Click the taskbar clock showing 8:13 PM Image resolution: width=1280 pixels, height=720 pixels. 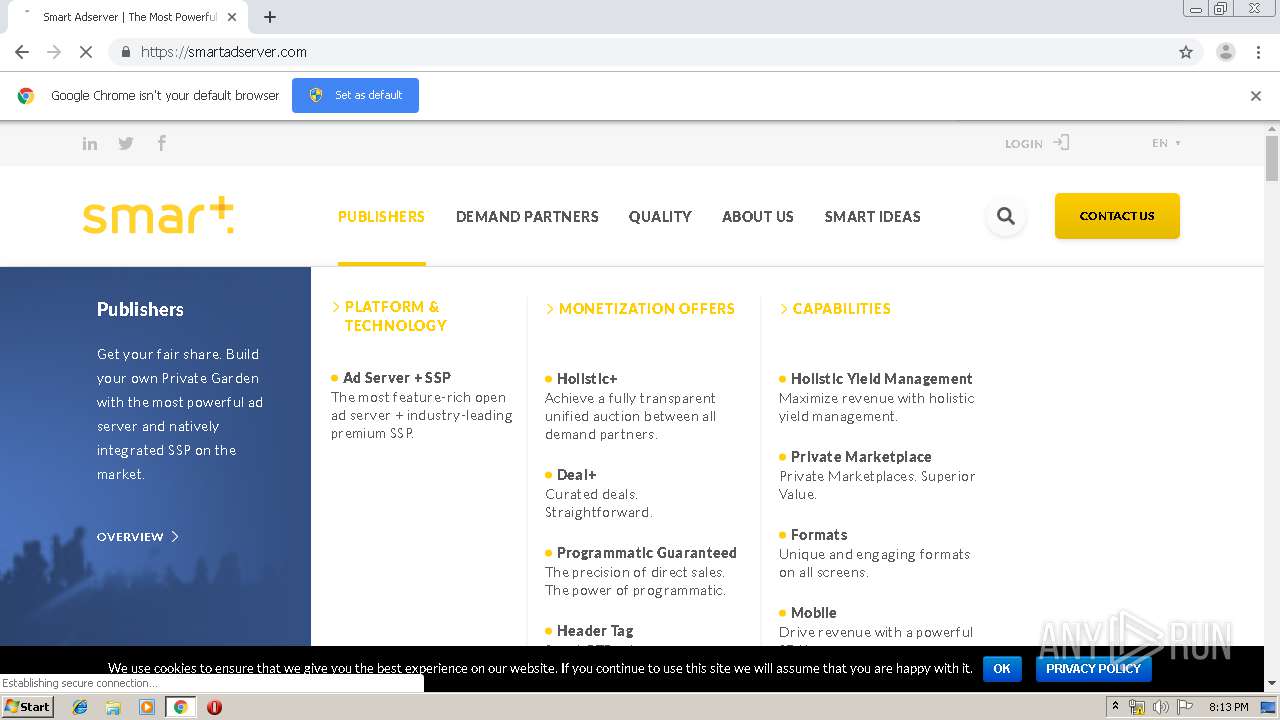click(1229, 707)
